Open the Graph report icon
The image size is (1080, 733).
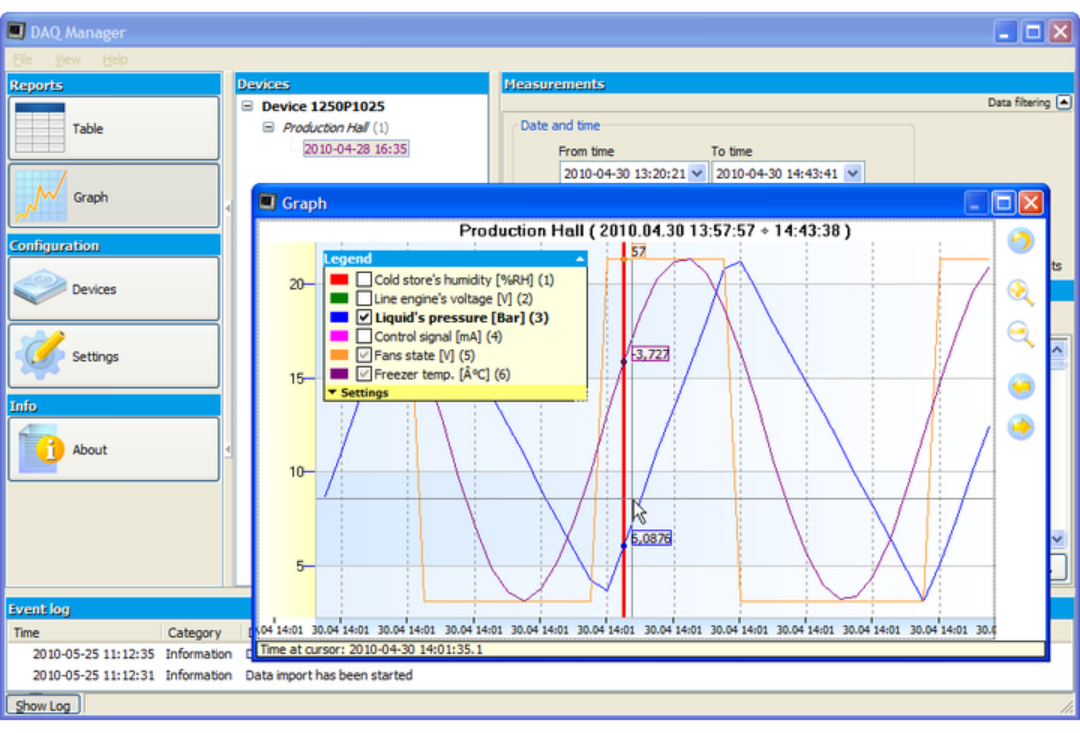tap(41, 196)
